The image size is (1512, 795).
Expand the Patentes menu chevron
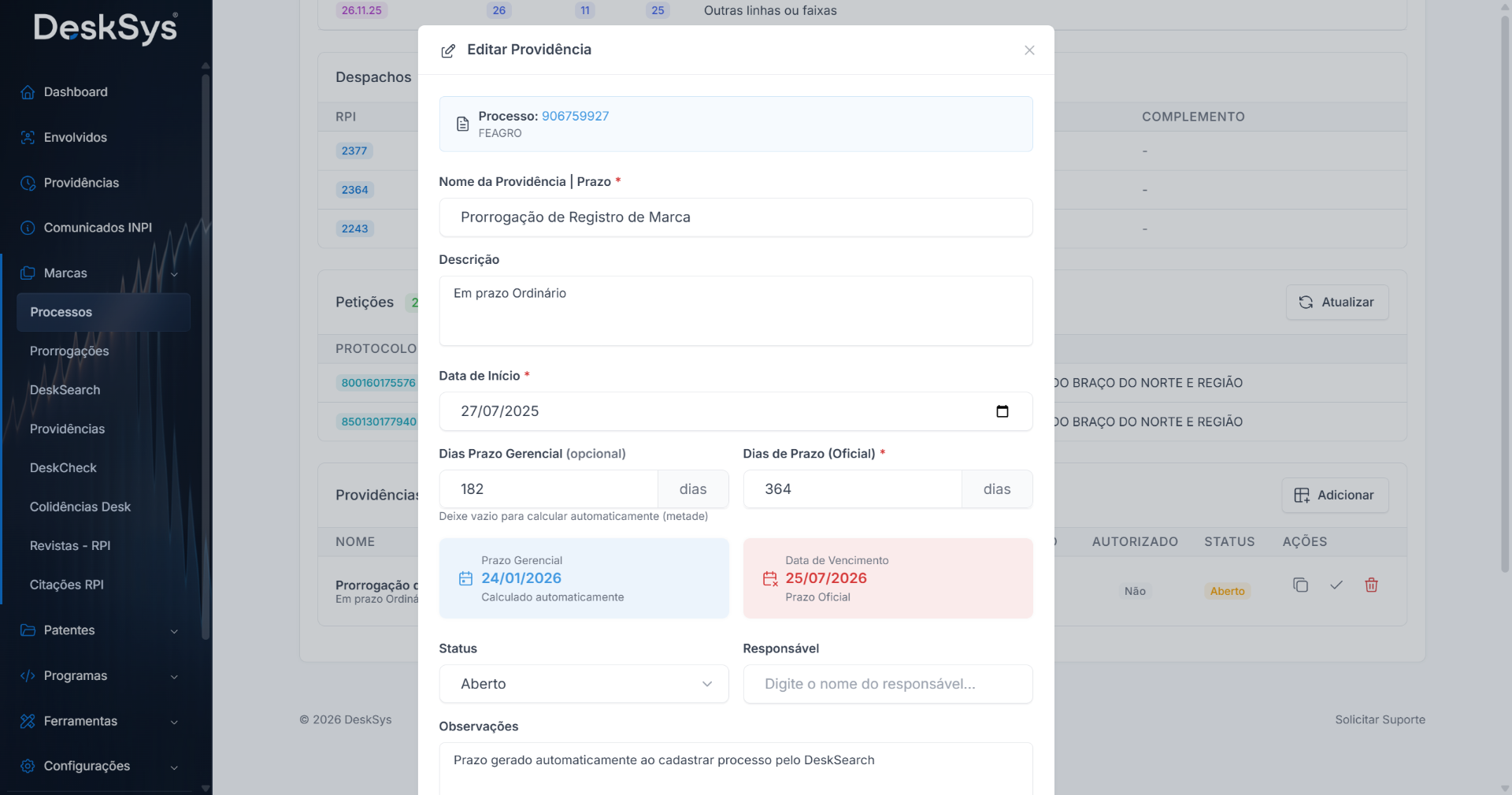(x=174, y=631)
